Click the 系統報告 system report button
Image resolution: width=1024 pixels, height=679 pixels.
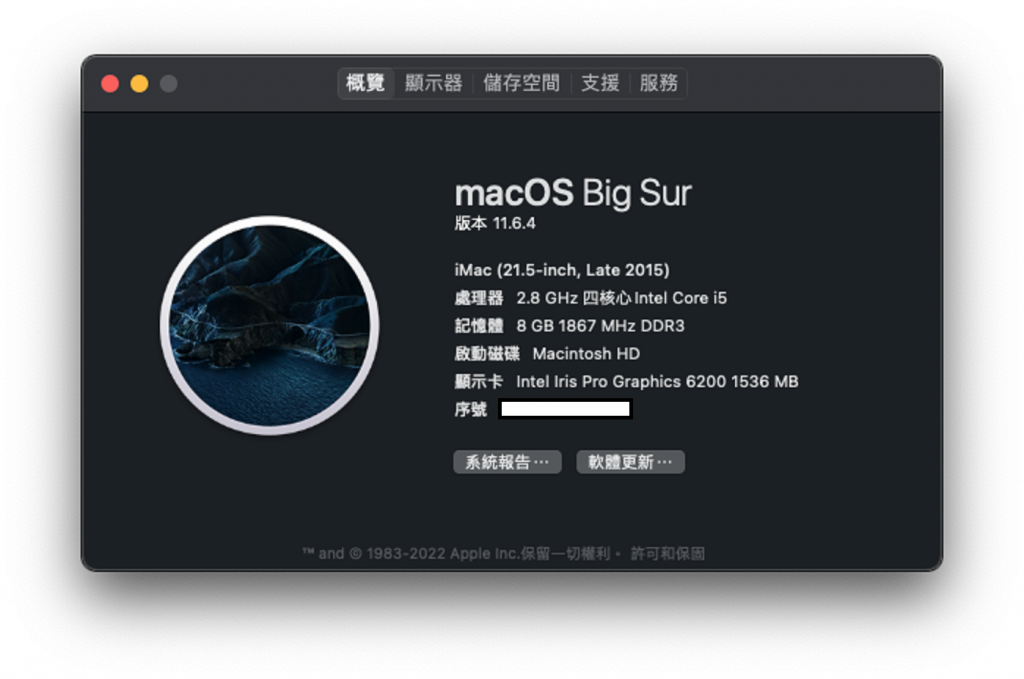pos(507,462)
